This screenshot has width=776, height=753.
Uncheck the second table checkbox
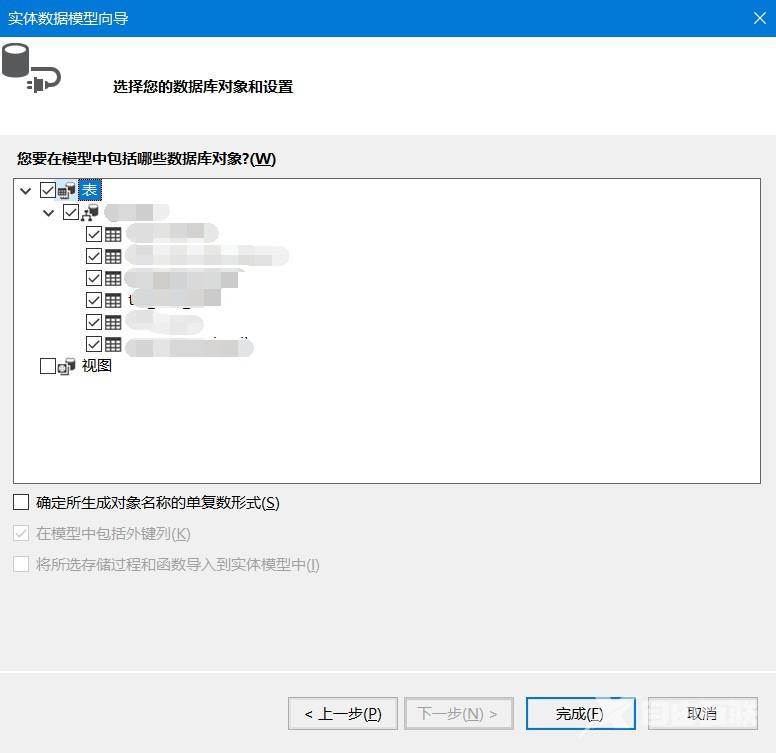coord(94,256)
